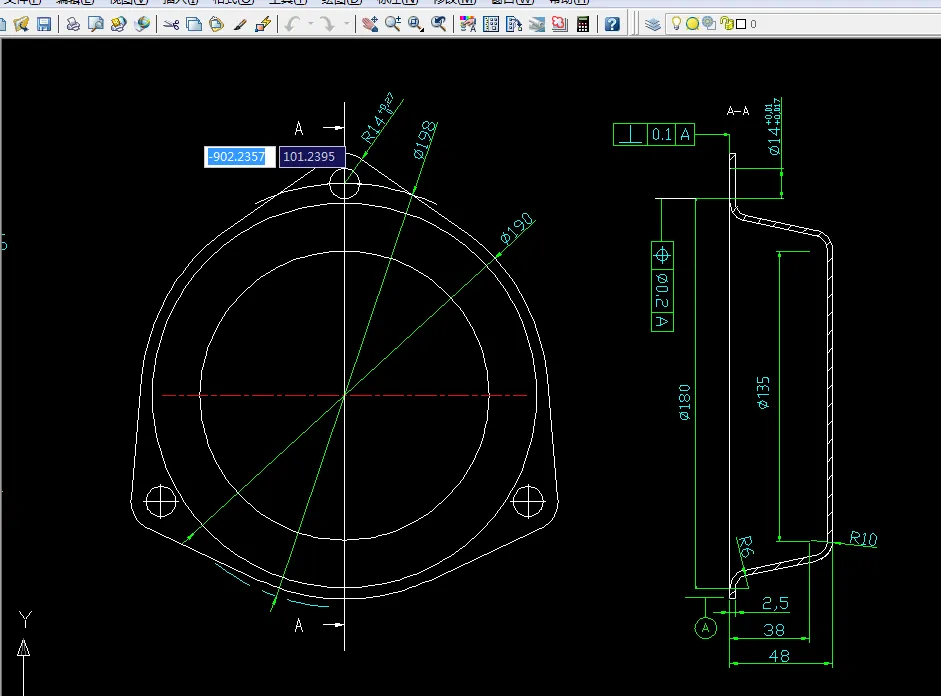Viewport: 941px width, 696px height.
Task: Open Help with the question mark icon
Action: [x=612, y=24]
